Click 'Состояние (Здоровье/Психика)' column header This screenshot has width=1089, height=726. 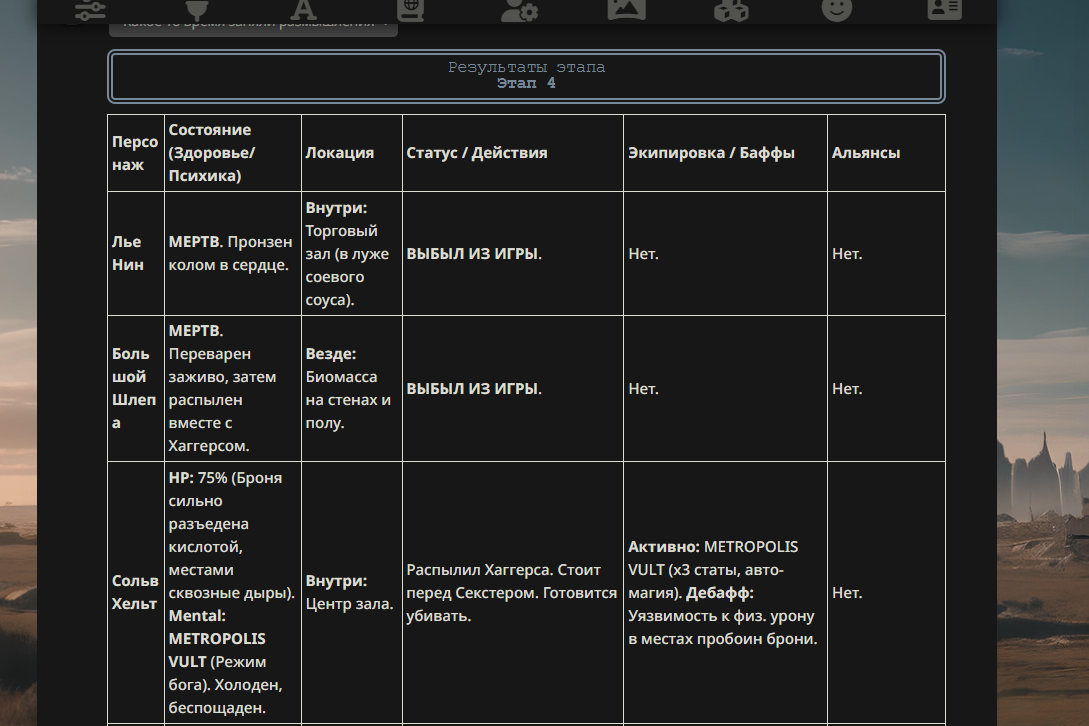pos(233,153)
